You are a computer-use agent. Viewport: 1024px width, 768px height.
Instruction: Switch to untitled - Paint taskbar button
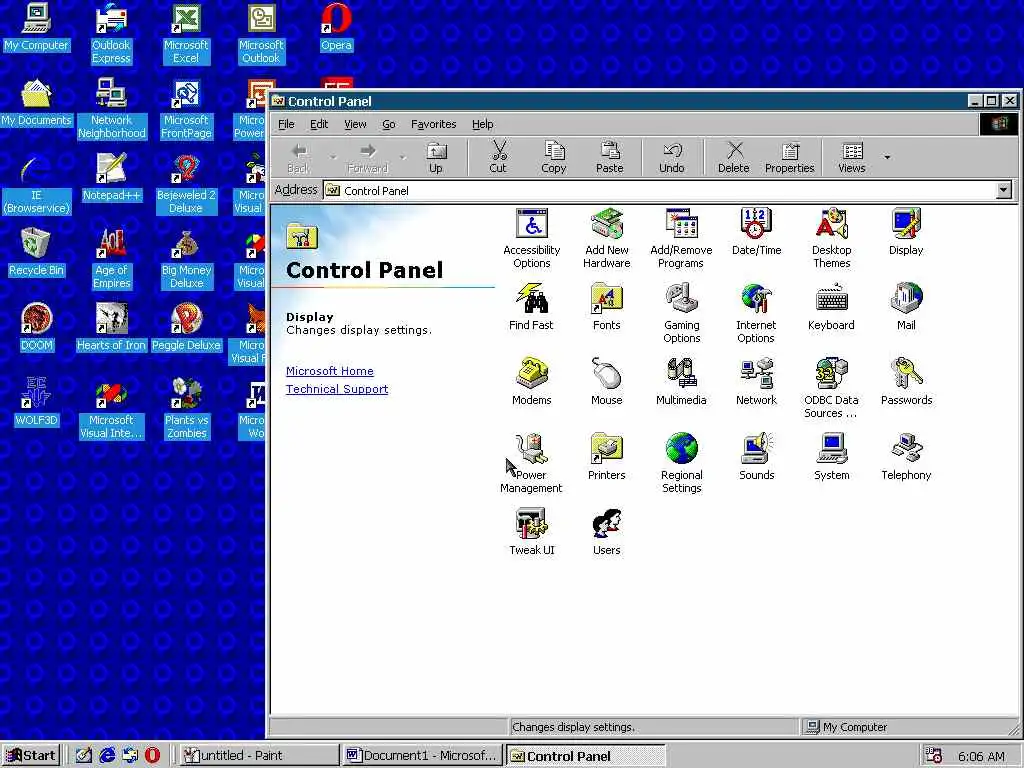tap(257, 756)
